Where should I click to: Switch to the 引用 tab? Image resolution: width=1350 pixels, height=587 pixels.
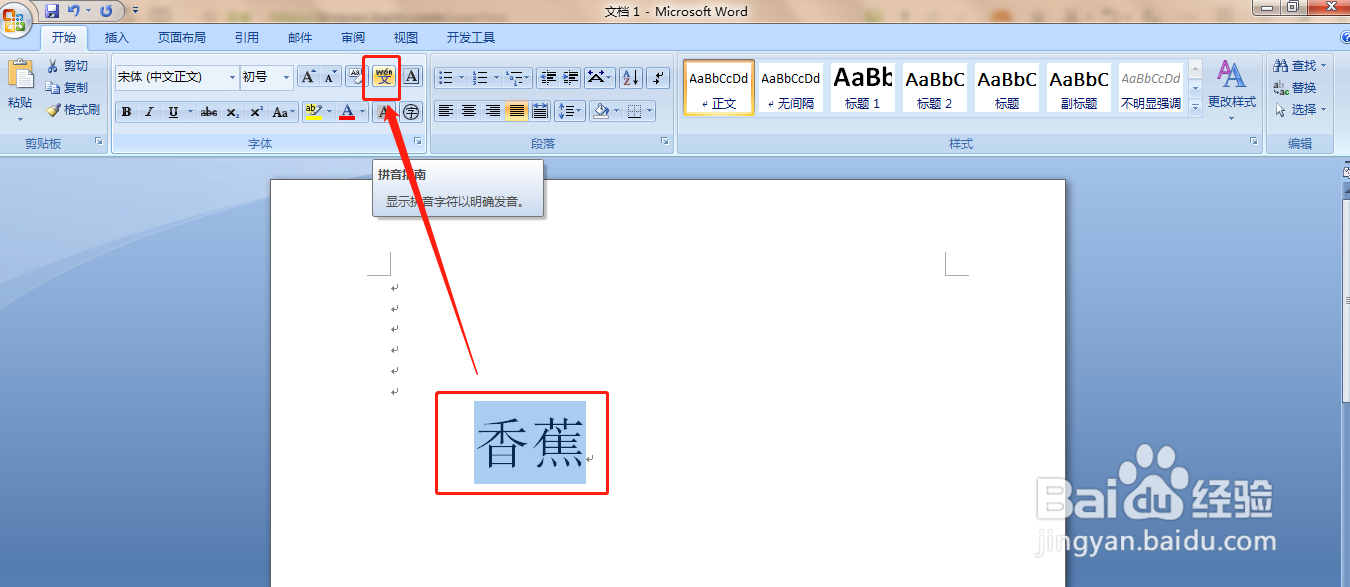(247, 38)
